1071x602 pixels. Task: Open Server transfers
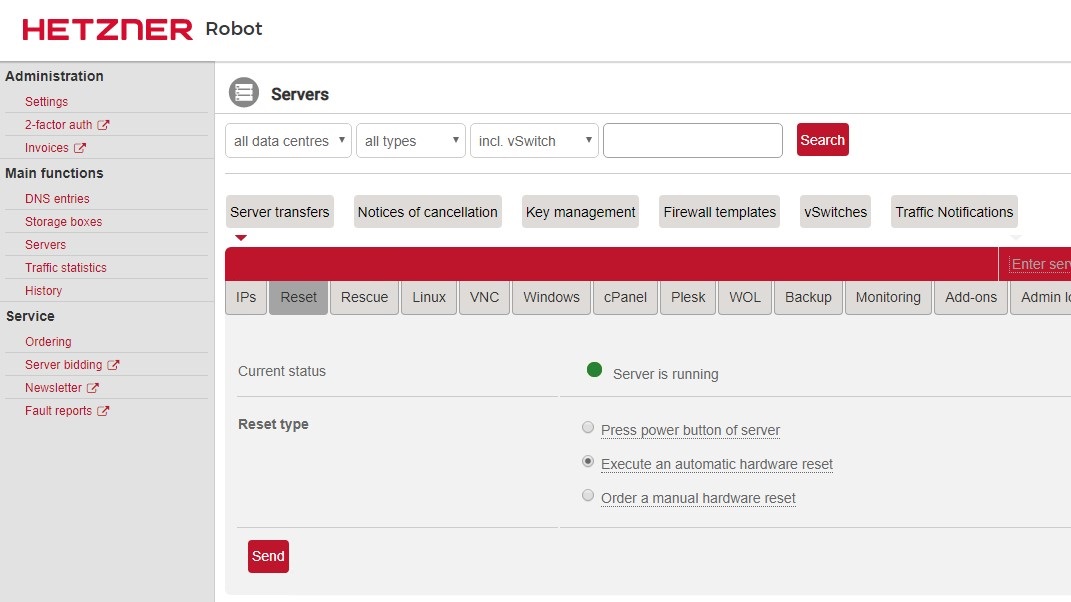click(x=279, y=212)
